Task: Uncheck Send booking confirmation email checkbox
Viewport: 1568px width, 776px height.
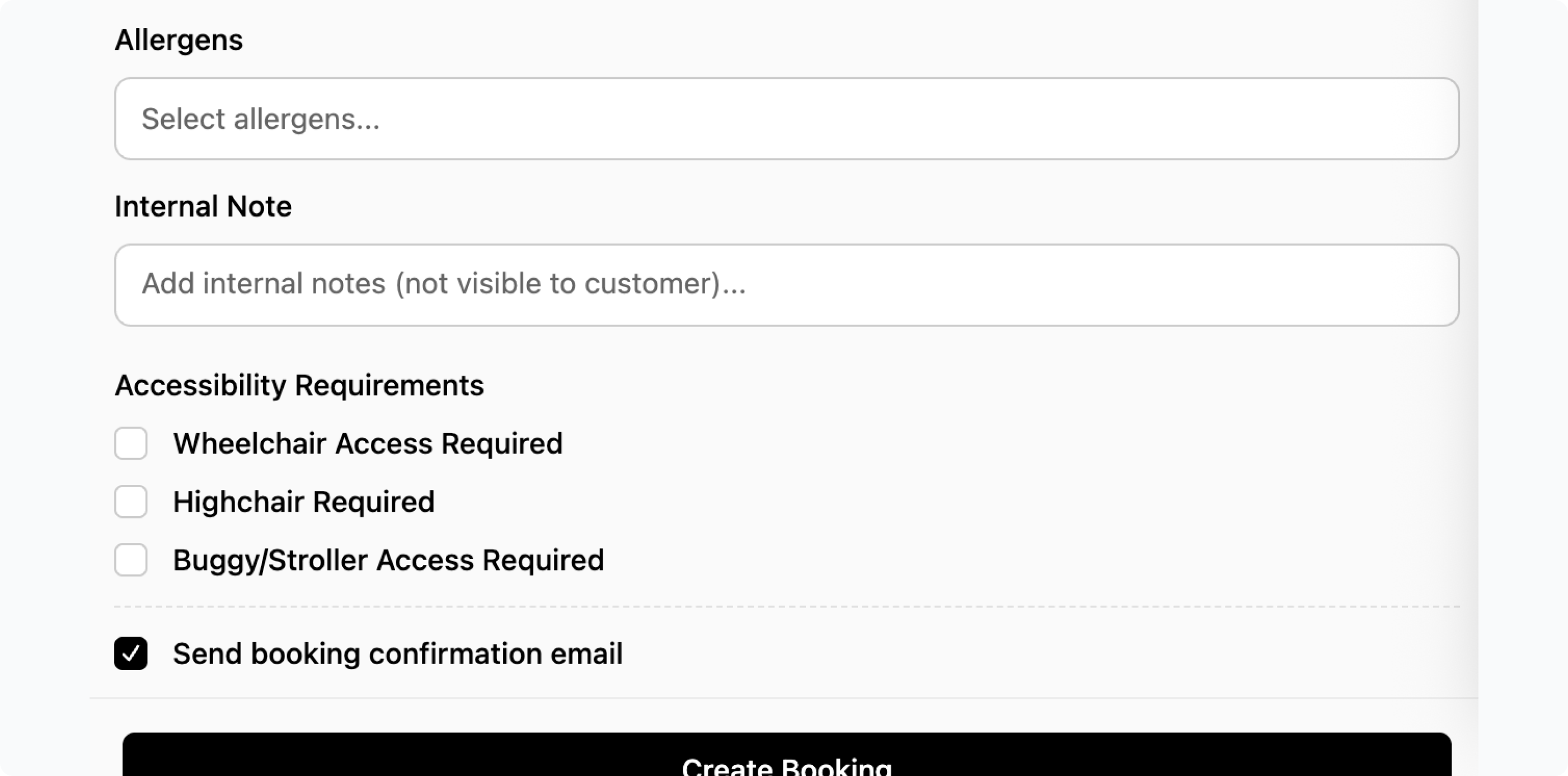Action: pyautogui.click(x=131, y=653)
